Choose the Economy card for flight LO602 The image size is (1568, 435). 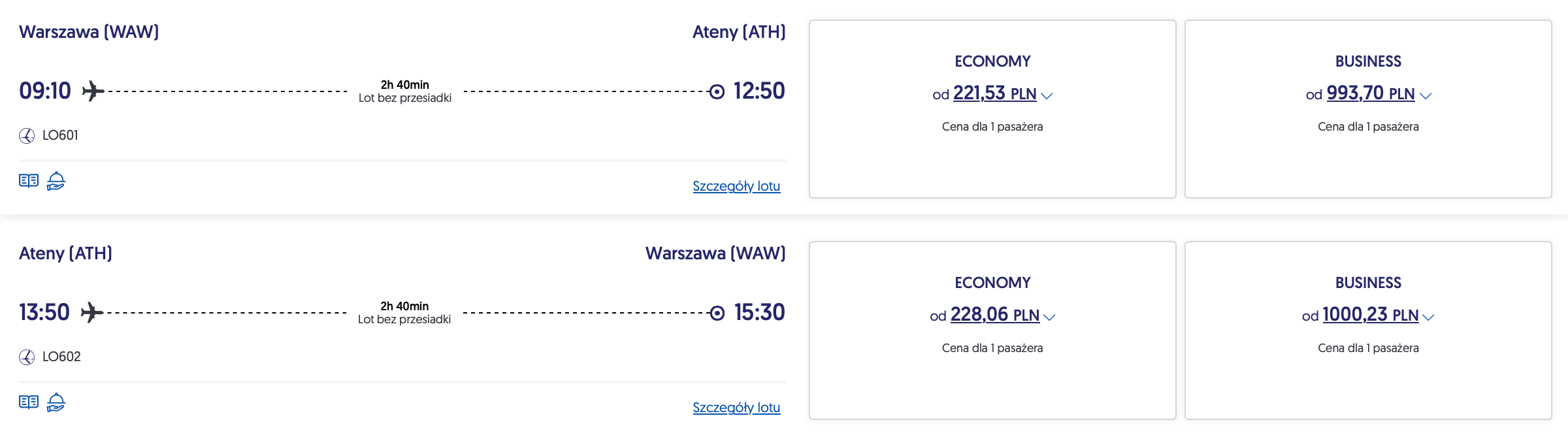pos(992,379)
